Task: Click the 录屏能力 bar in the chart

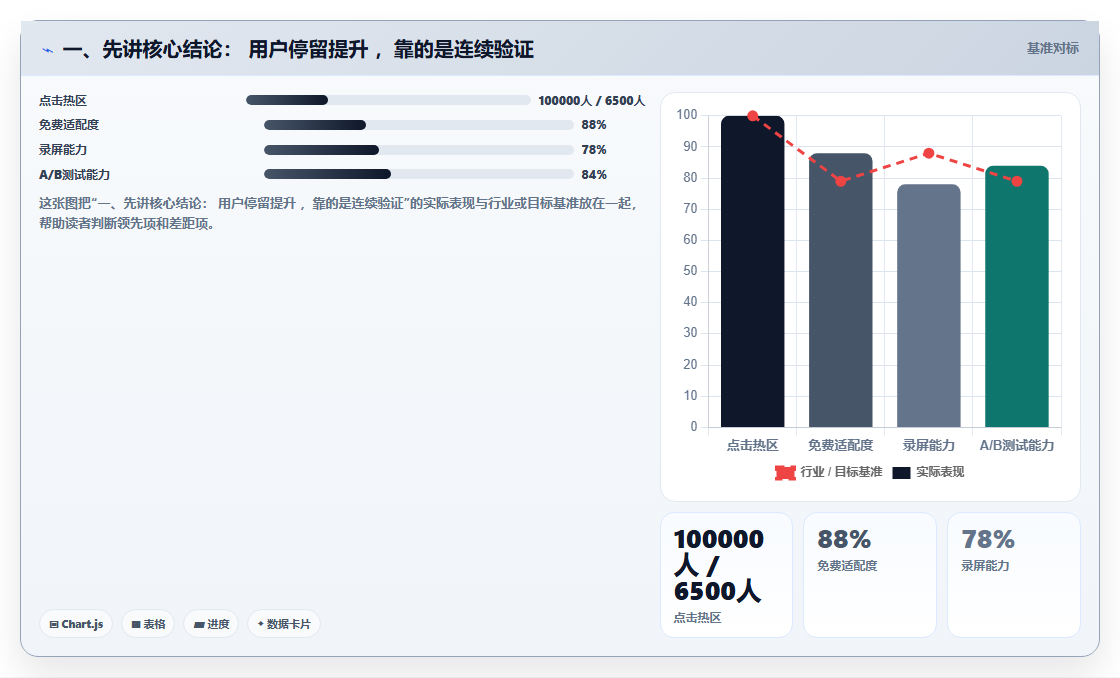Action: click(x=929, y=306)
